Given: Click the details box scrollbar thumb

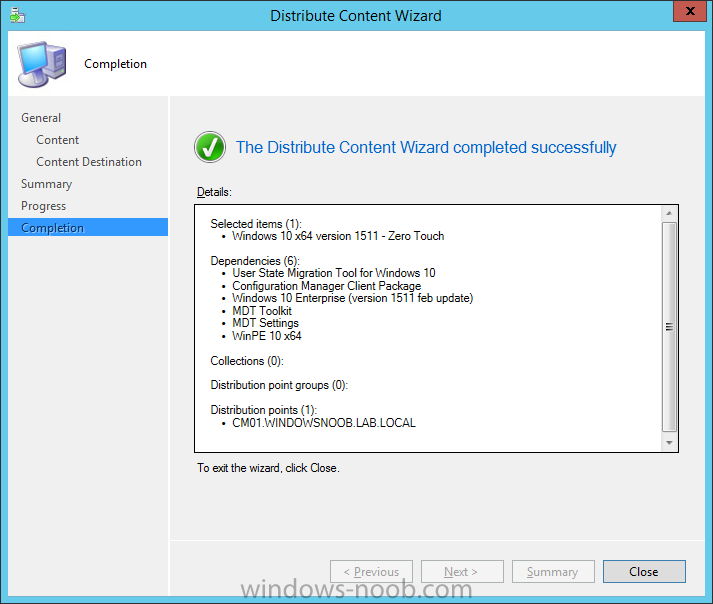Looking at the screenshot, I should pos(669,327).
